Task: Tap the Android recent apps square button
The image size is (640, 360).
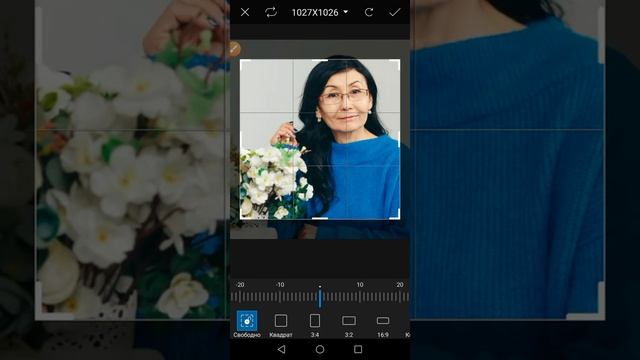Action: pyautogui.click(x=358, y=349)
